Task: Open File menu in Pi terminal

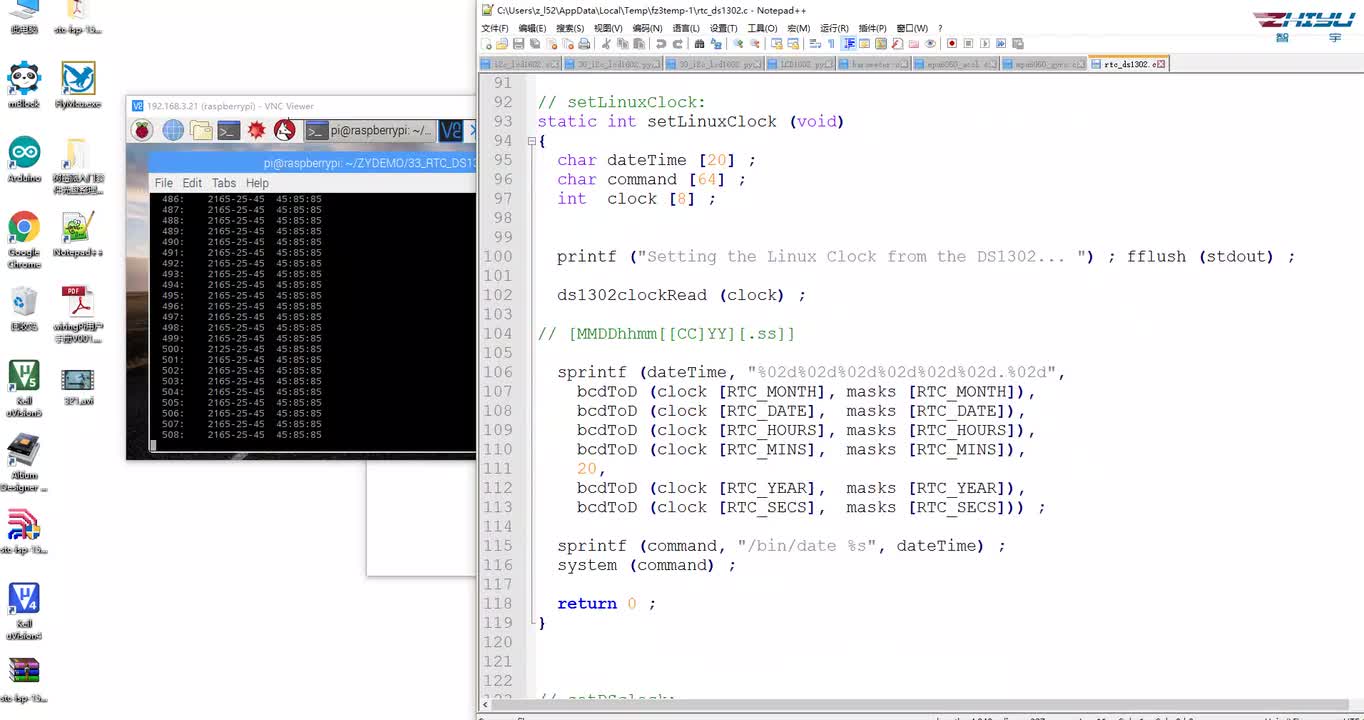Action: pos(164,183)
